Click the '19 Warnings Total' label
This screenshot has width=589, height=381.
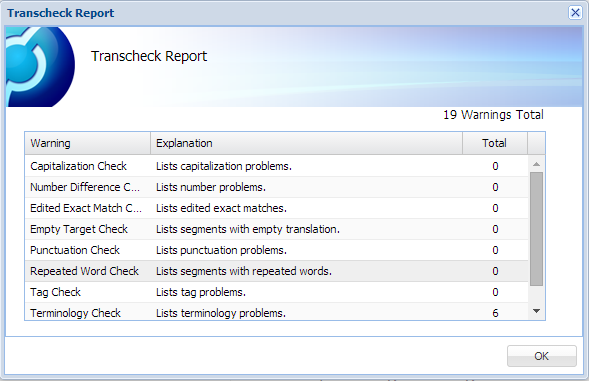pyautogui.click(x=493, y=115)
